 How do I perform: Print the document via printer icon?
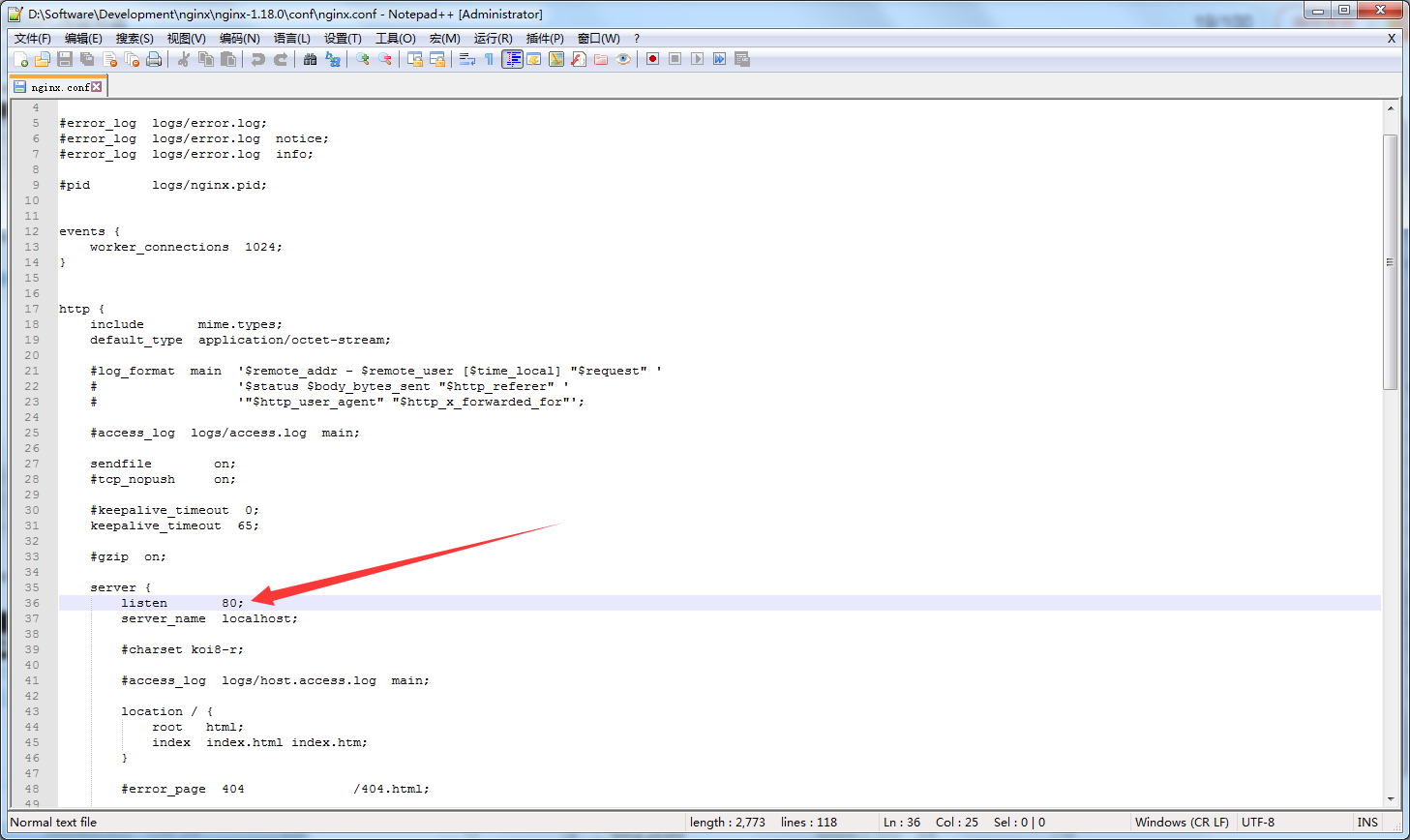tap(154, 59)
